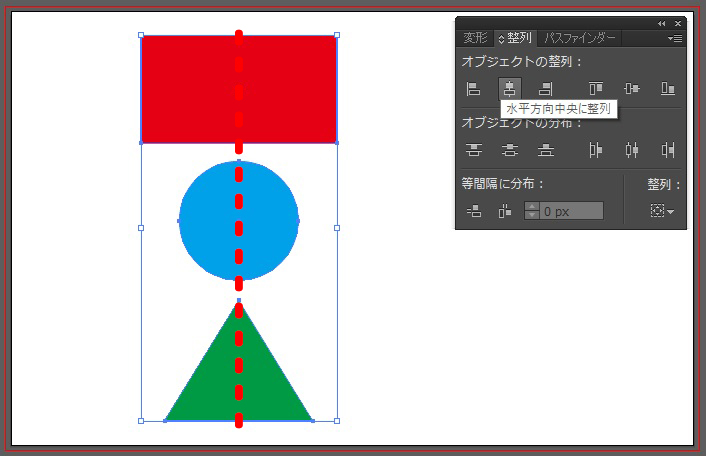Distribute objects by vertical top
The image size is (706, 456).
[x=474, y=150]
